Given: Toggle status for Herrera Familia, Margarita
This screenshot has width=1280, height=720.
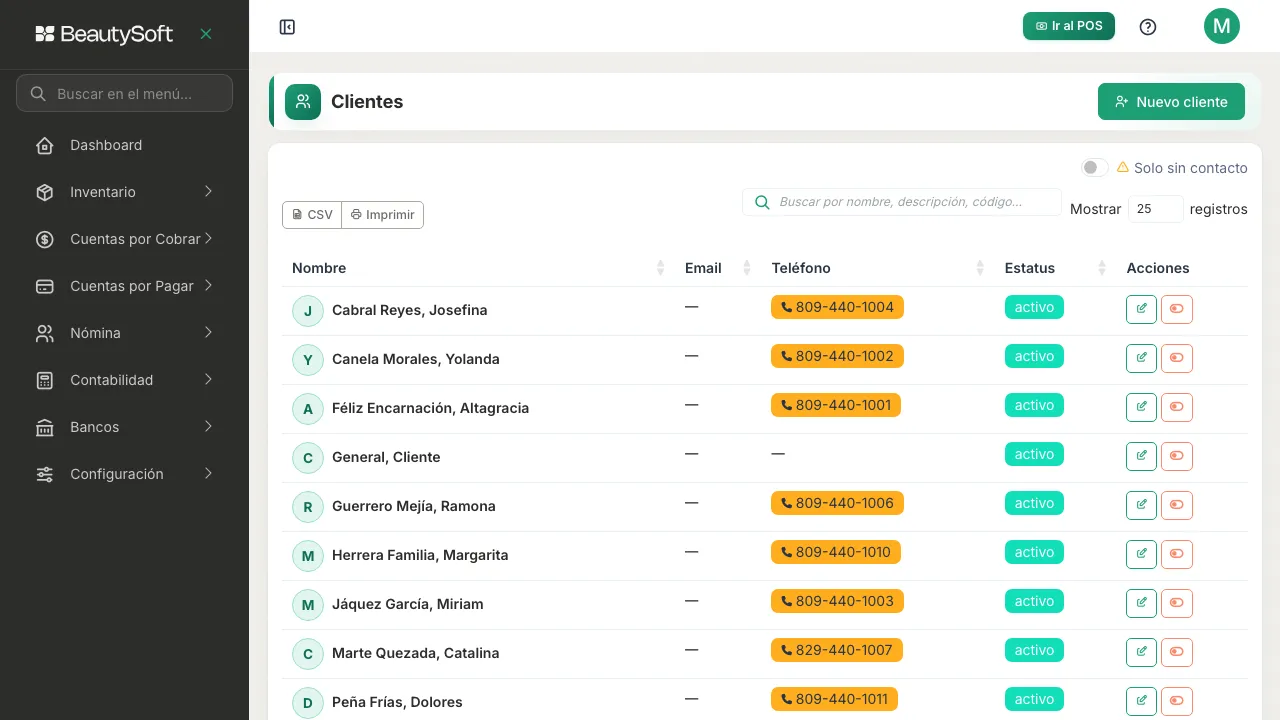Looking at the screenshot, I should point(1177,554).
